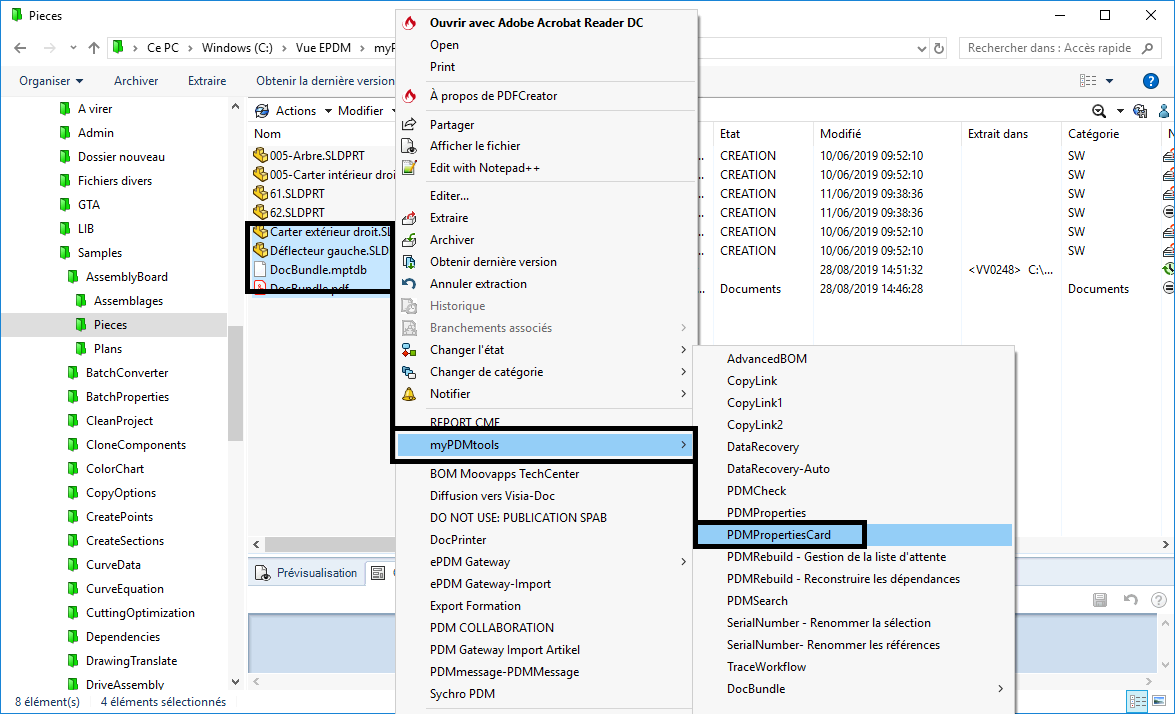Click the Archiver toolbar button
1175x714 pixels.
click(x=136, y=81)
